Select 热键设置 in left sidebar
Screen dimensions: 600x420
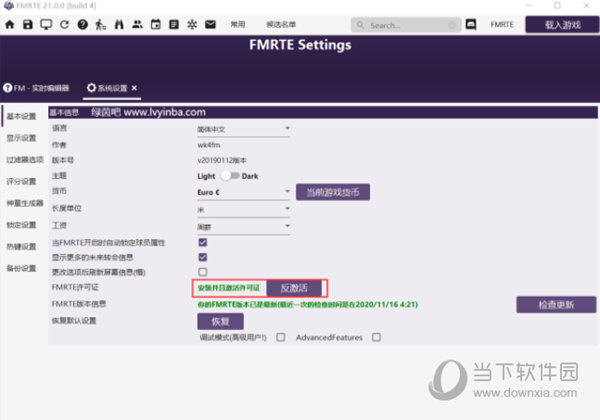(x=21, y=247)
